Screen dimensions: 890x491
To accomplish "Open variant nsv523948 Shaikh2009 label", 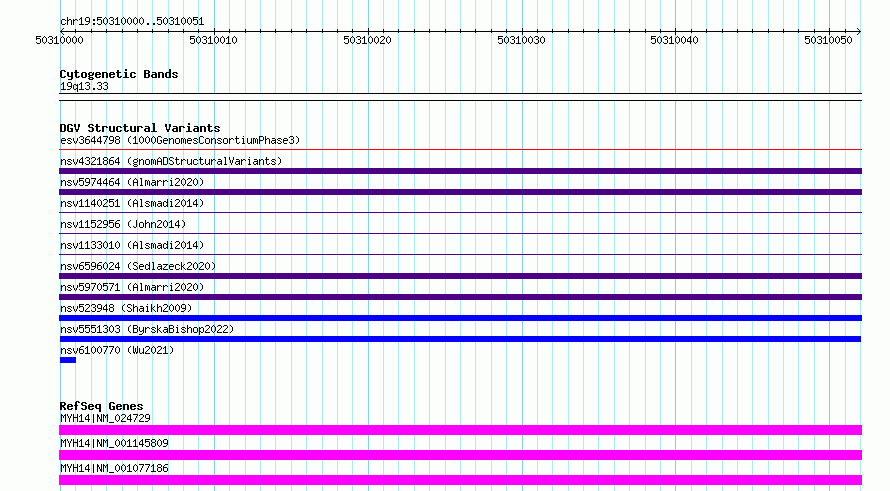I will 126,308.
